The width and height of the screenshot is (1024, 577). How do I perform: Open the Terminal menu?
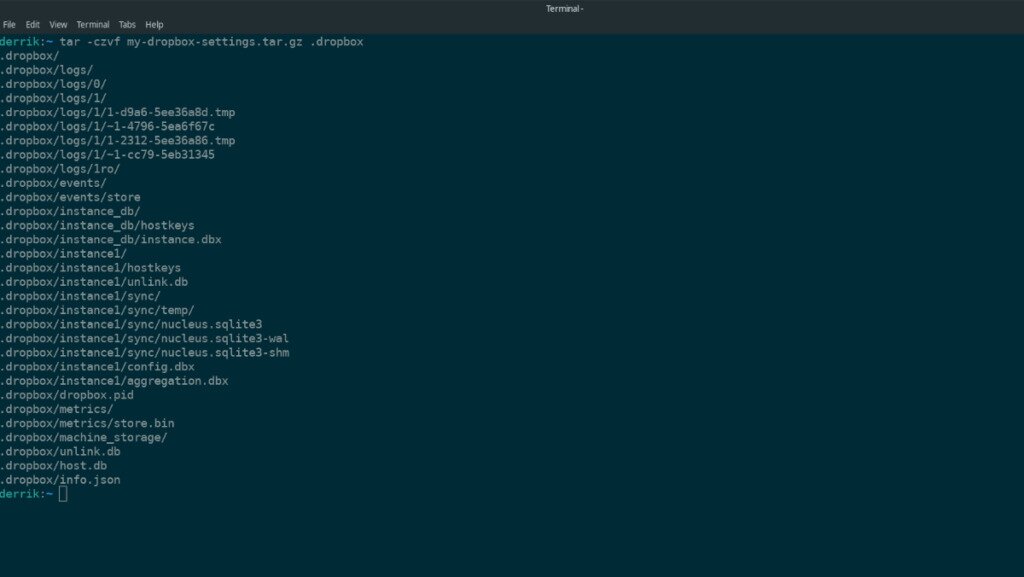tap(92, 24)
